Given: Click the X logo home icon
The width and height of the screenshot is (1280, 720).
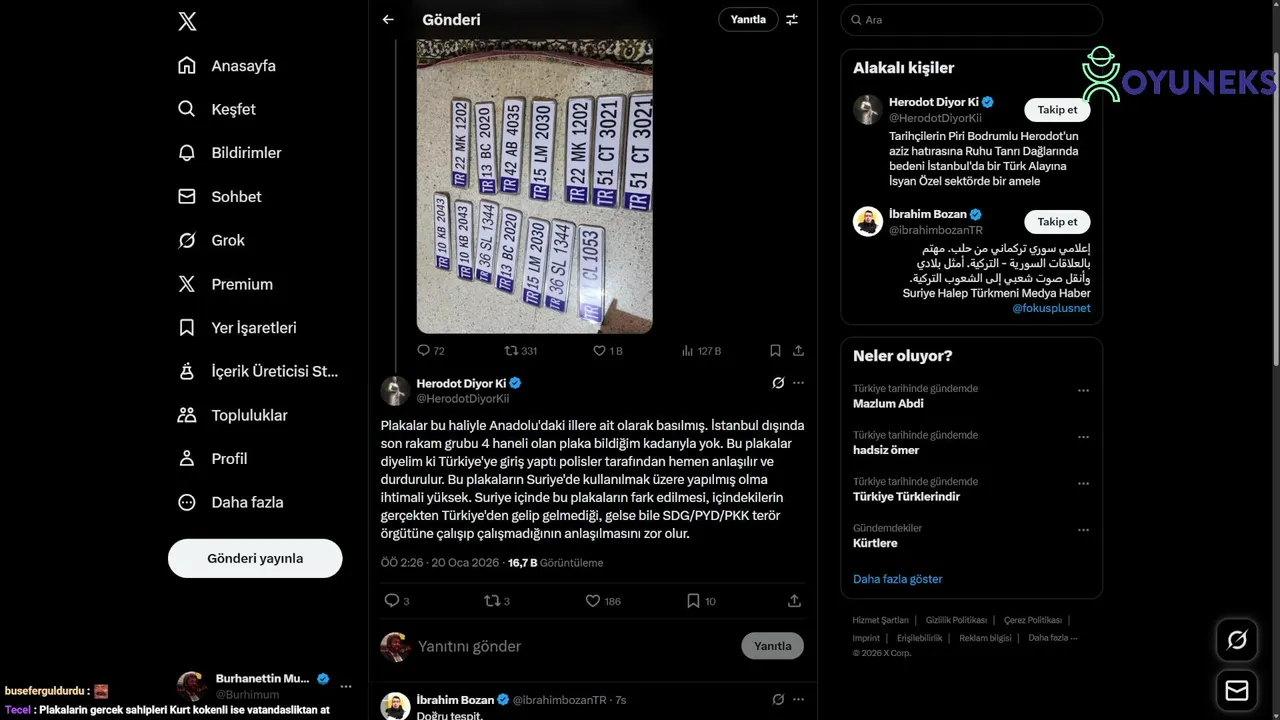Looking at the screenshot, I should click(x=187, y=21).
